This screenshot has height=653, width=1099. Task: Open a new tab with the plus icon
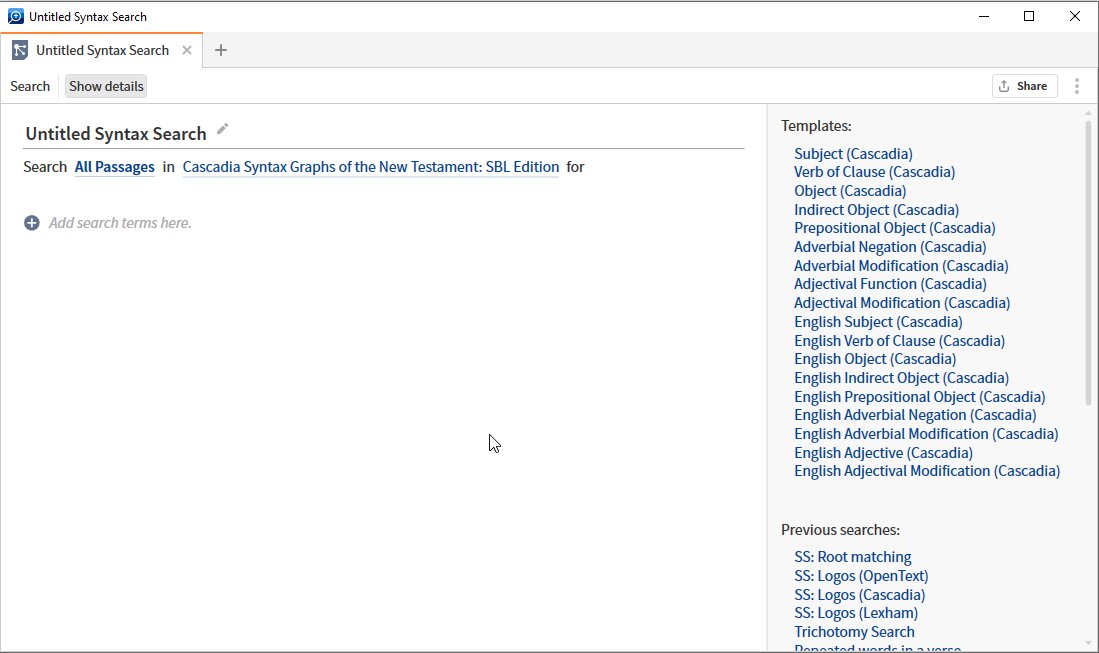coord(220,49)
